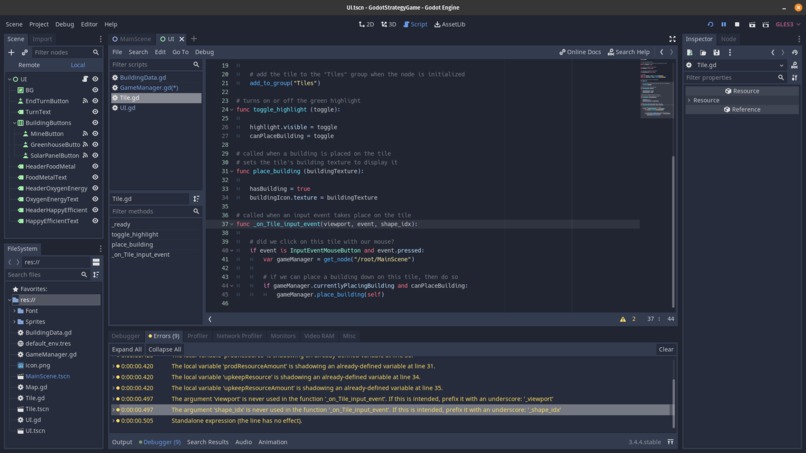Expand the Sprites folder
Screen dimensions: 806x453
point(14,322)
